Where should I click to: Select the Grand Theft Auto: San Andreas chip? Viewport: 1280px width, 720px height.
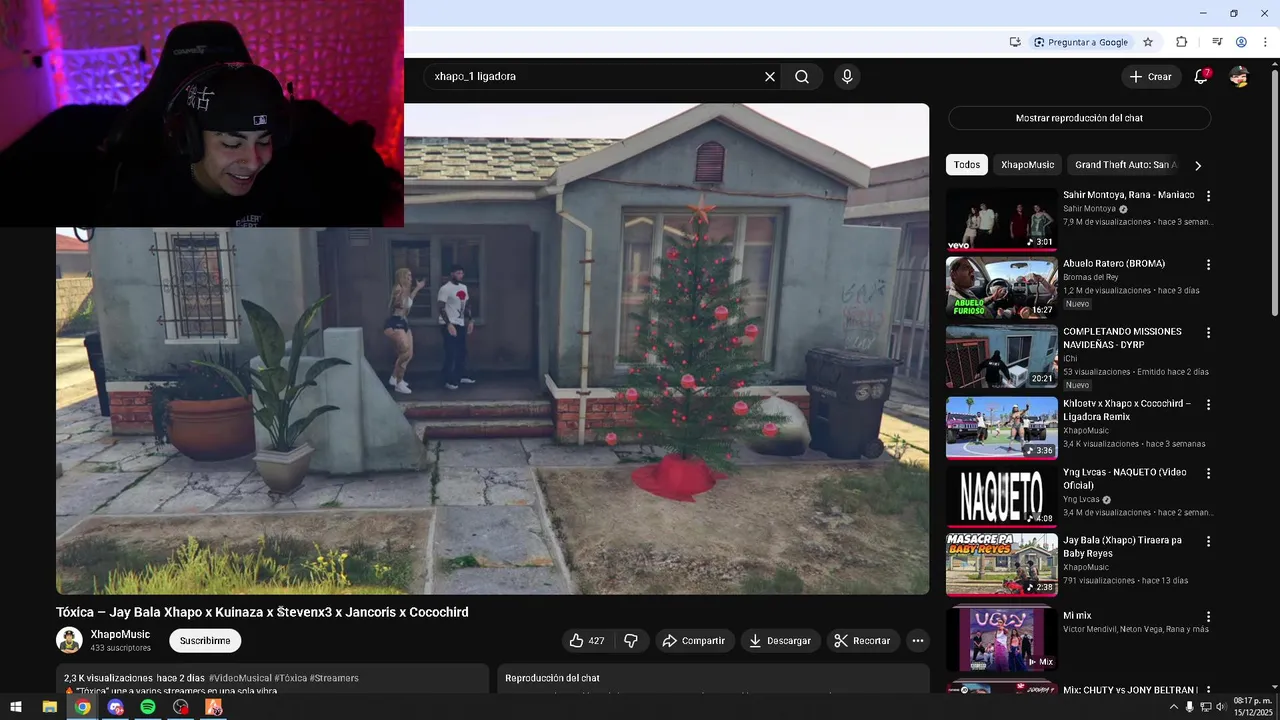1126,165
